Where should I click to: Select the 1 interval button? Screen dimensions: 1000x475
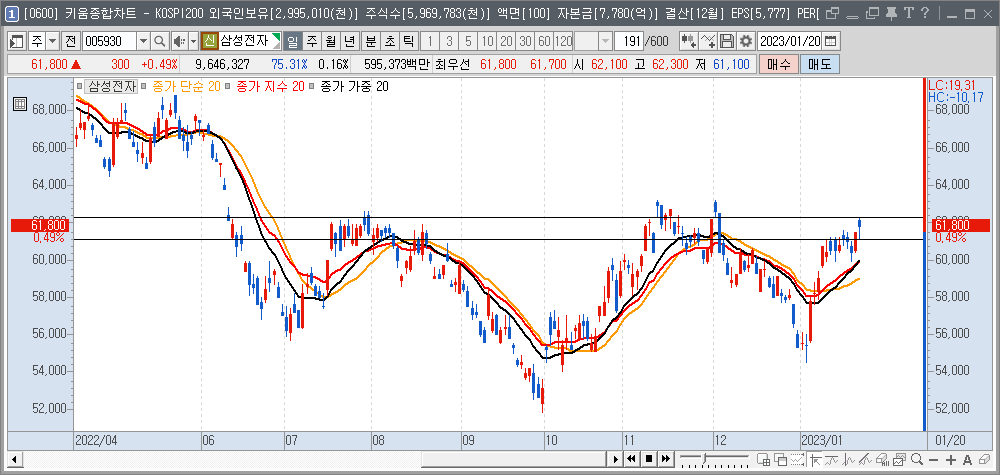point(430,42)
